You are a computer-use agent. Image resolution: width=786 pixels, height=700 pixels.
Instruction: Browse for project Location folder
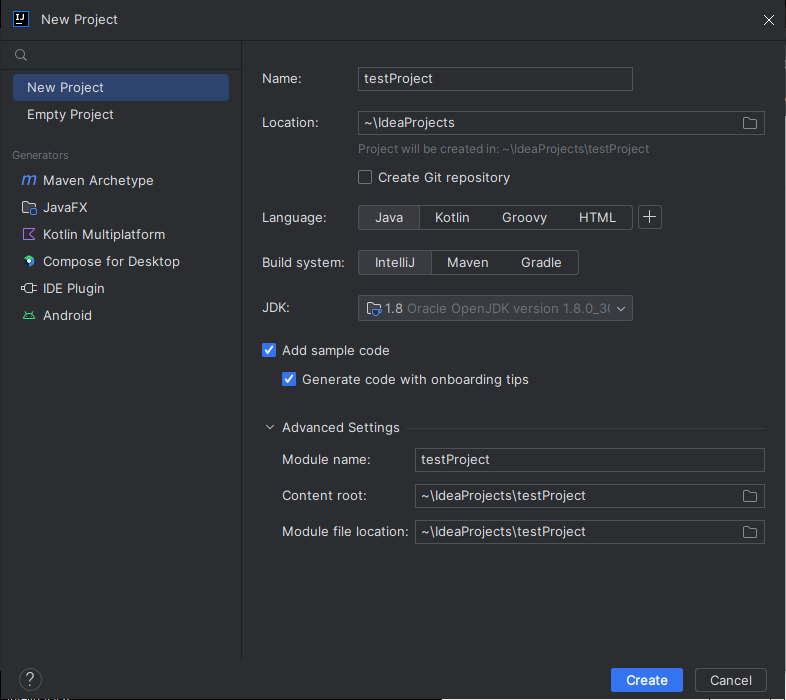tap(749, 123)
